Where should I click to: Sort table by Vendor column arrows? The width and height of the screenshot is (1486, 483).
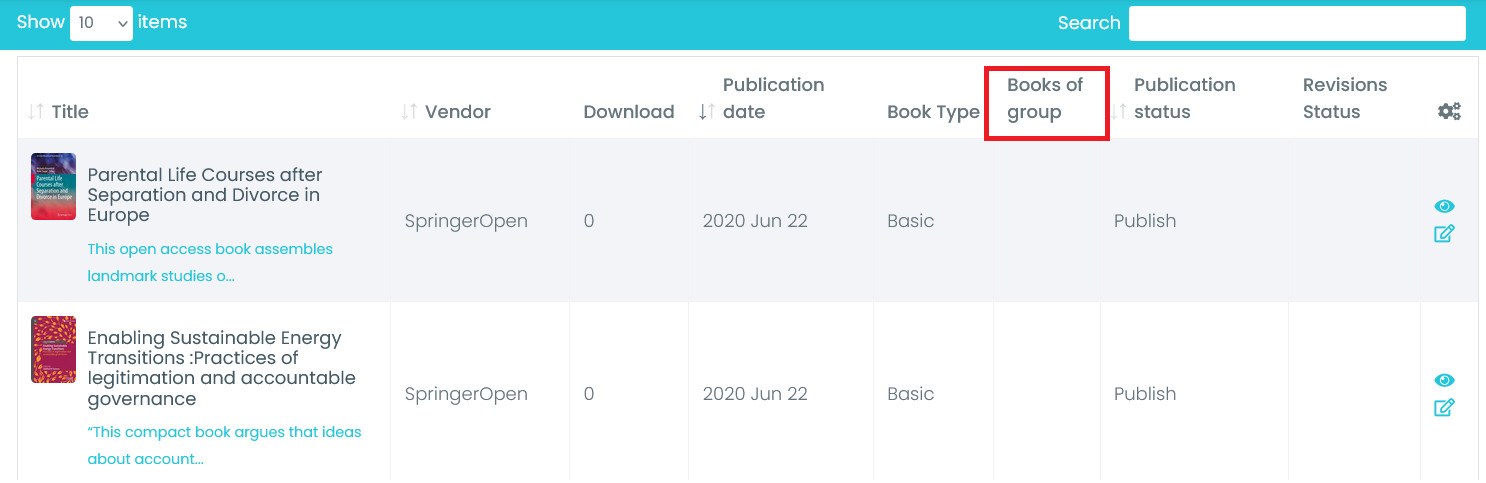pos(409,112)
